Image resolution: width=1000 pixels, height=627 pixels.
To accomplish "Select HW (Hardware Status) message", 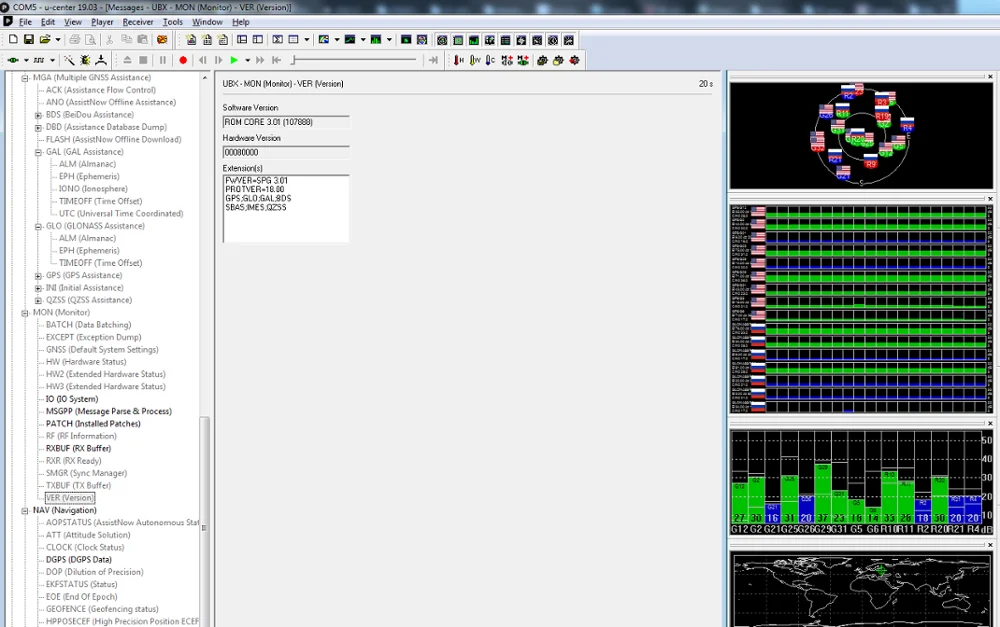I will coord(86,362).
